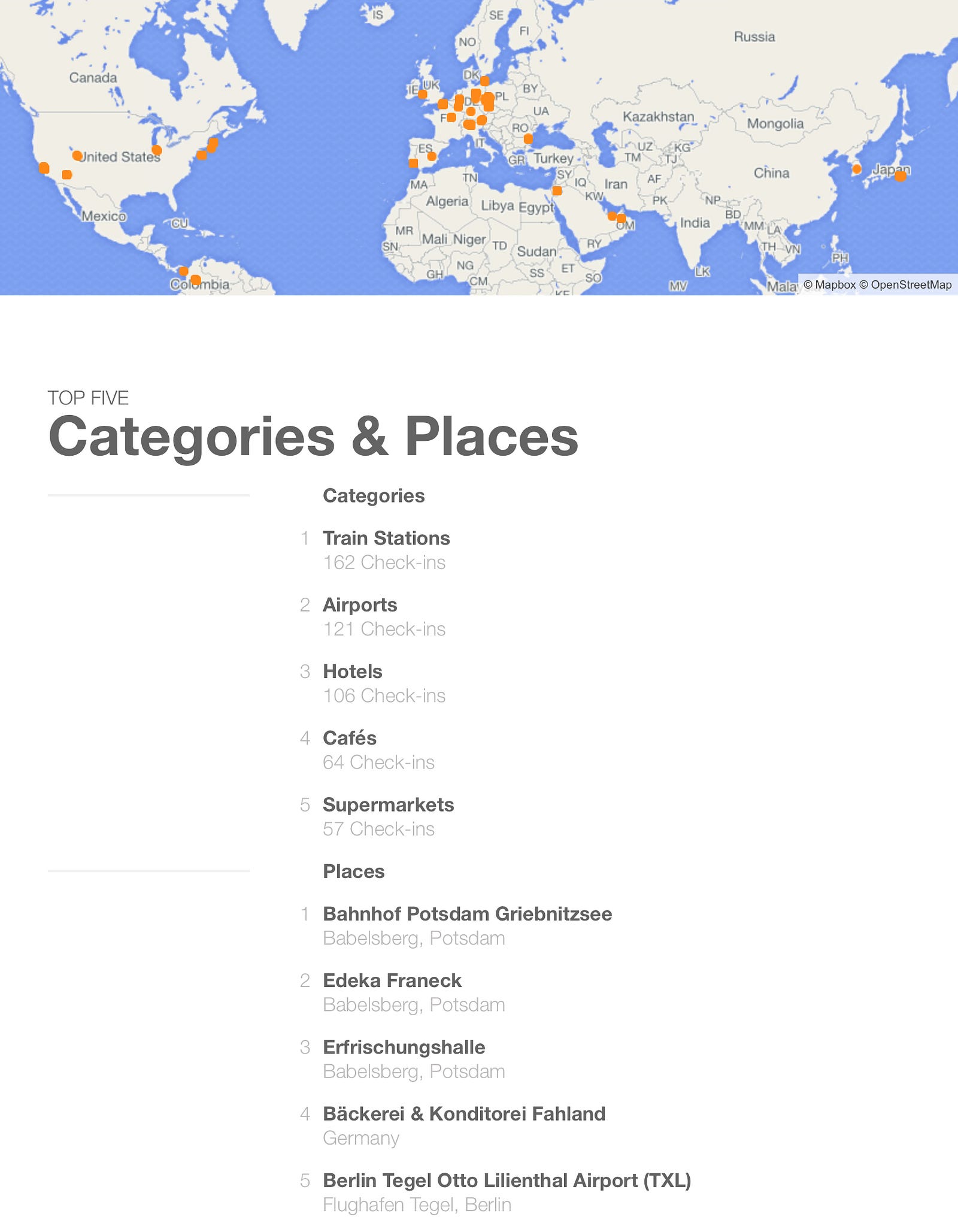The width and height of the screenshot is (958, 1232).
Task: Open Bäckerei & Konditorei Fahland place
Action: click(464, 1113)
